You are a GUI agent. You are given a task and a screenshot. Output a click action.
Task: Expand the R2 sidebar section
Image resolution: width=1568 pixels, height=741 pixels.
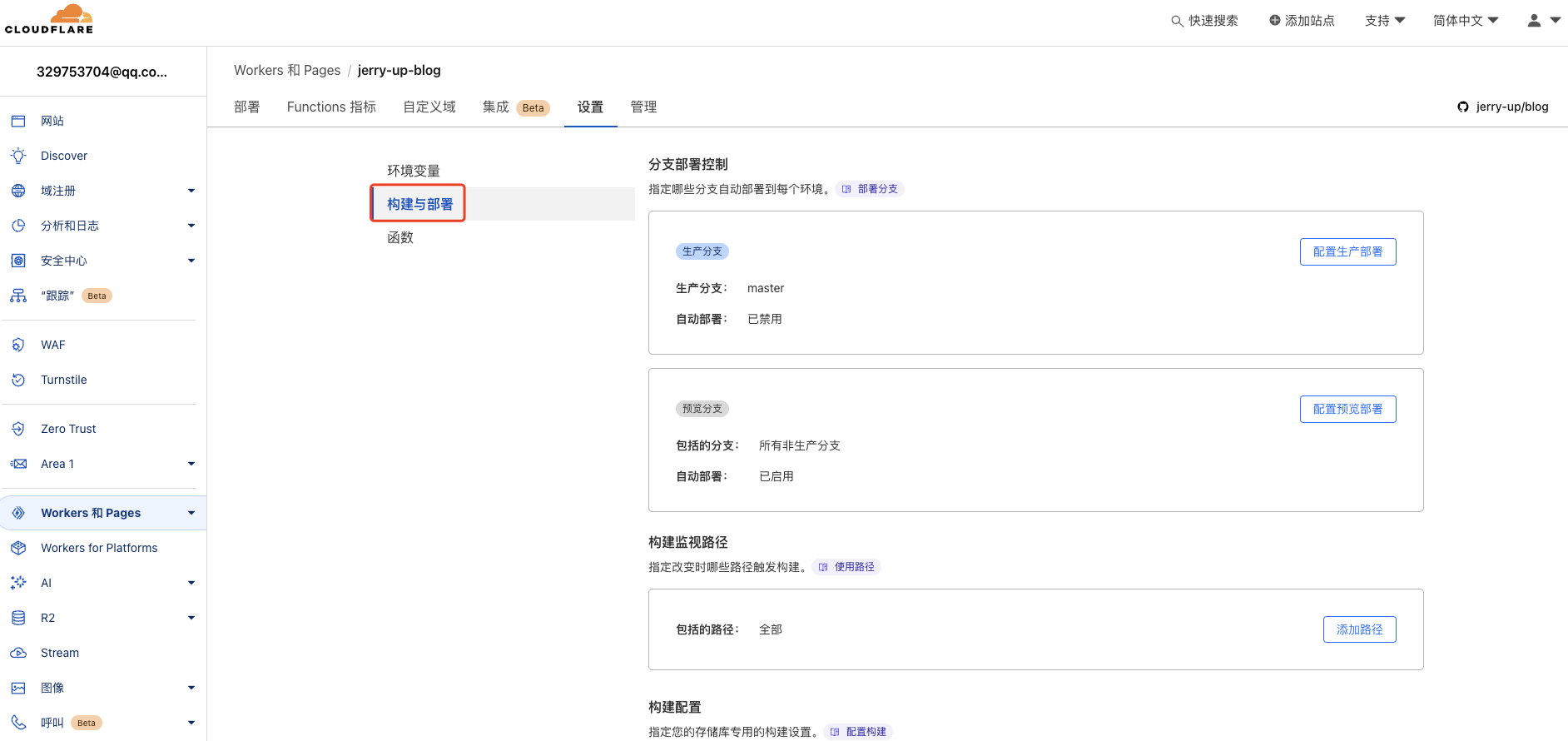191,618
